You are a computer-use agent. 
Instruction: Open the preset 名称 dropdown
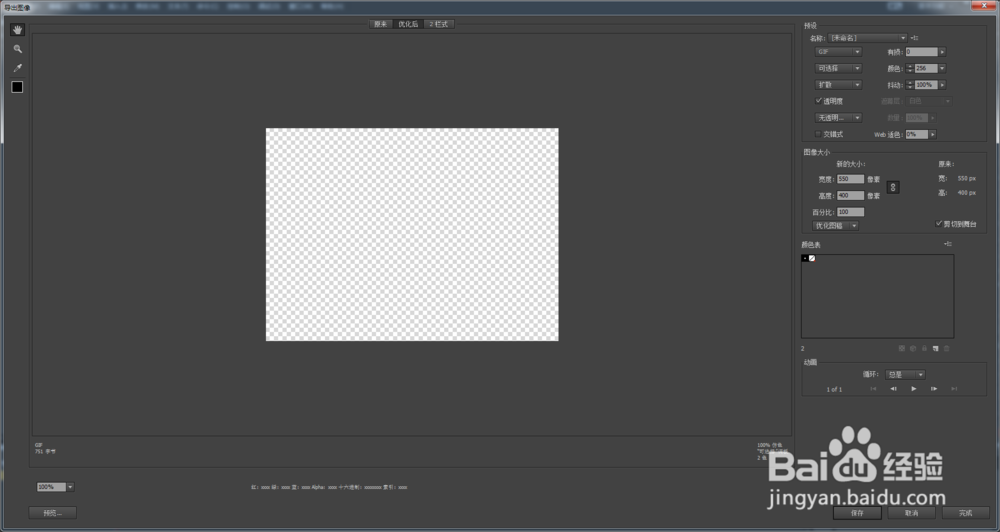[x=867, y=38]
